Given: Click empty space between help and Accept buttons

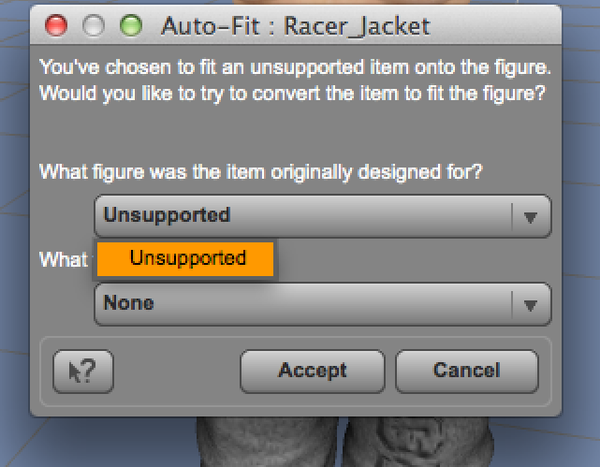Looking at the screenshot, I should (x=177, y=371).
